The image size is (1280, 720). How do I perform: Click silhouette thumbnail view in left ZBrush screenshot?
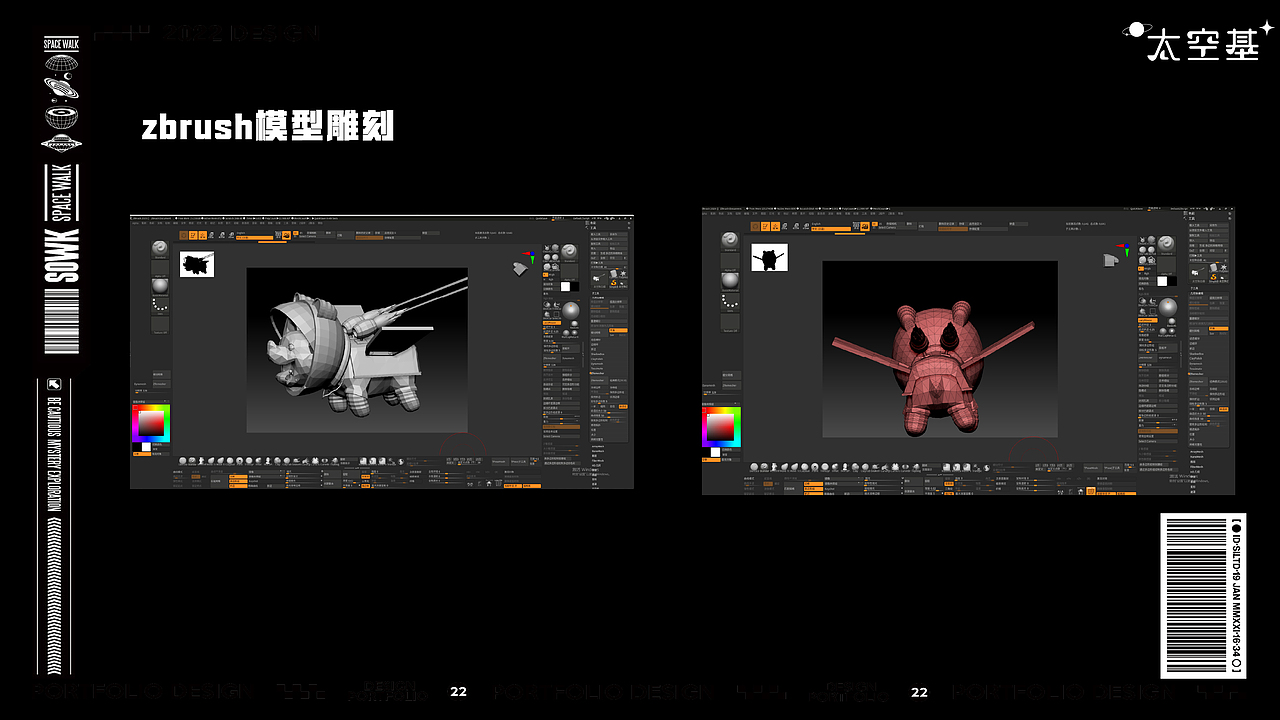point(197,264)
